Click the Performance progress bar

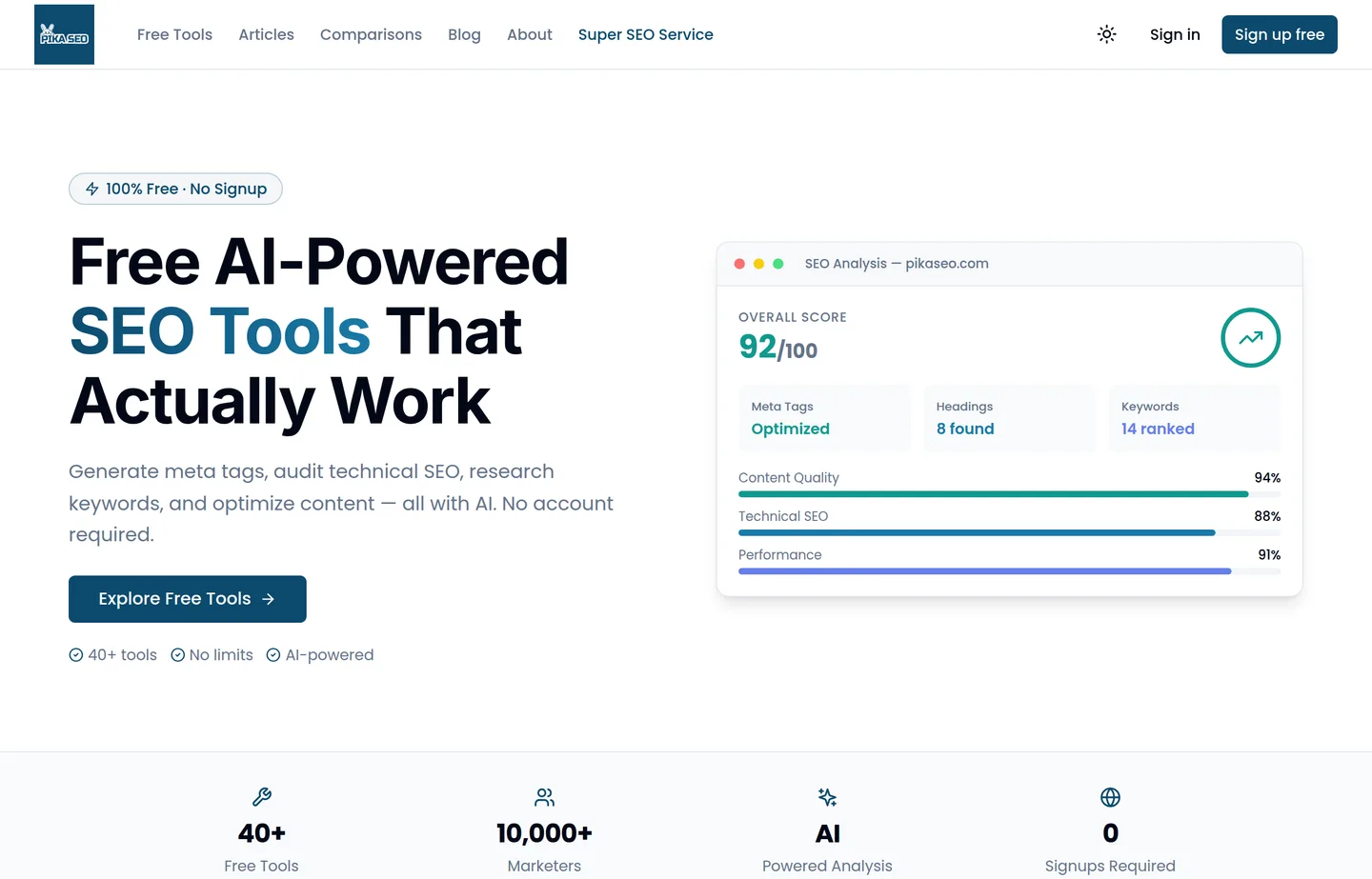[1009, 571]
